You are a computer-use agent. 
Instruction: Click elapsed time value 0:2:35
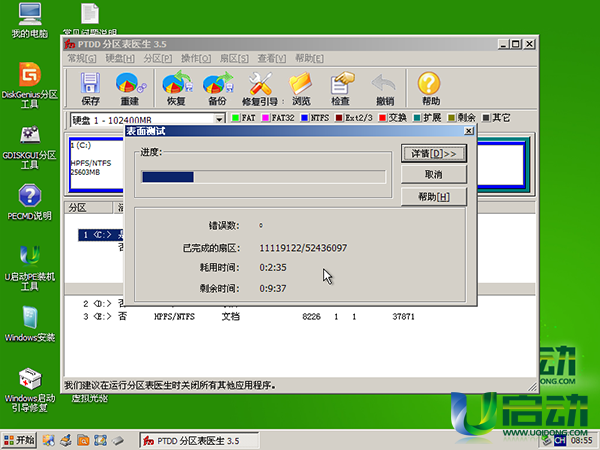tap(273, 267)
